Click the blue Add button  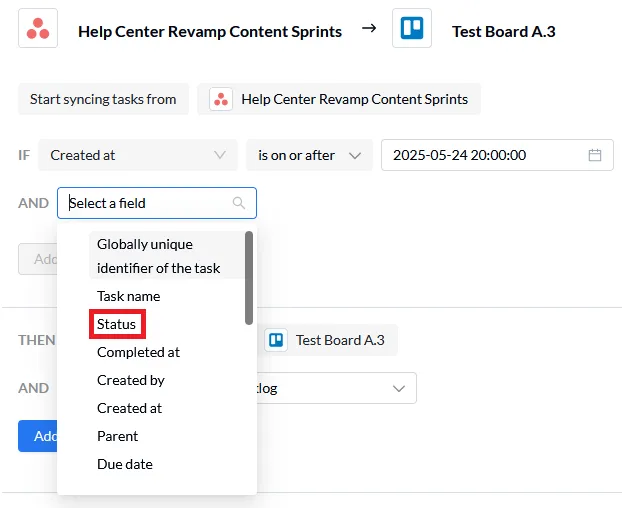coord(38,436)
